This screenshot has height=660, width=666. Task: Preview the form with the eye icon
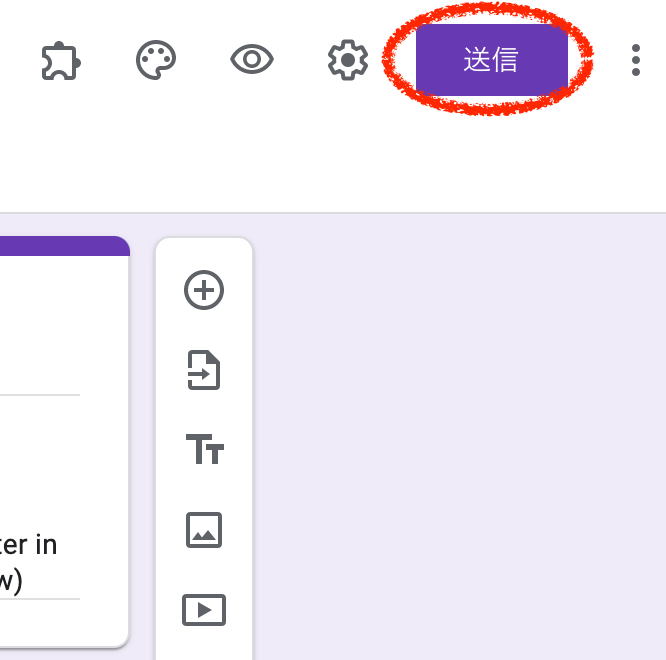tap(252, 59)
